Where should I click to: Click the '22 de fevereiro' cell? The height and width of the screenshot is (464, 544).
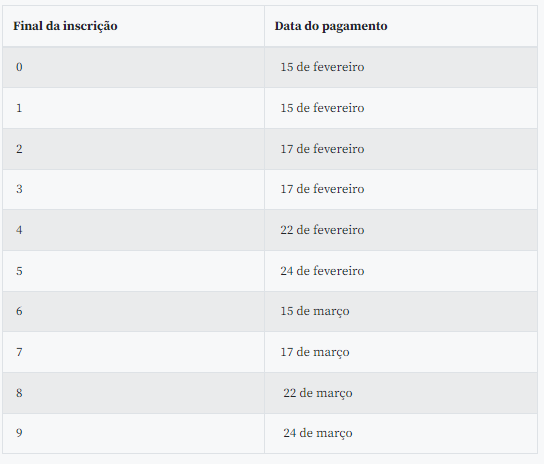[x=401, y=230]
